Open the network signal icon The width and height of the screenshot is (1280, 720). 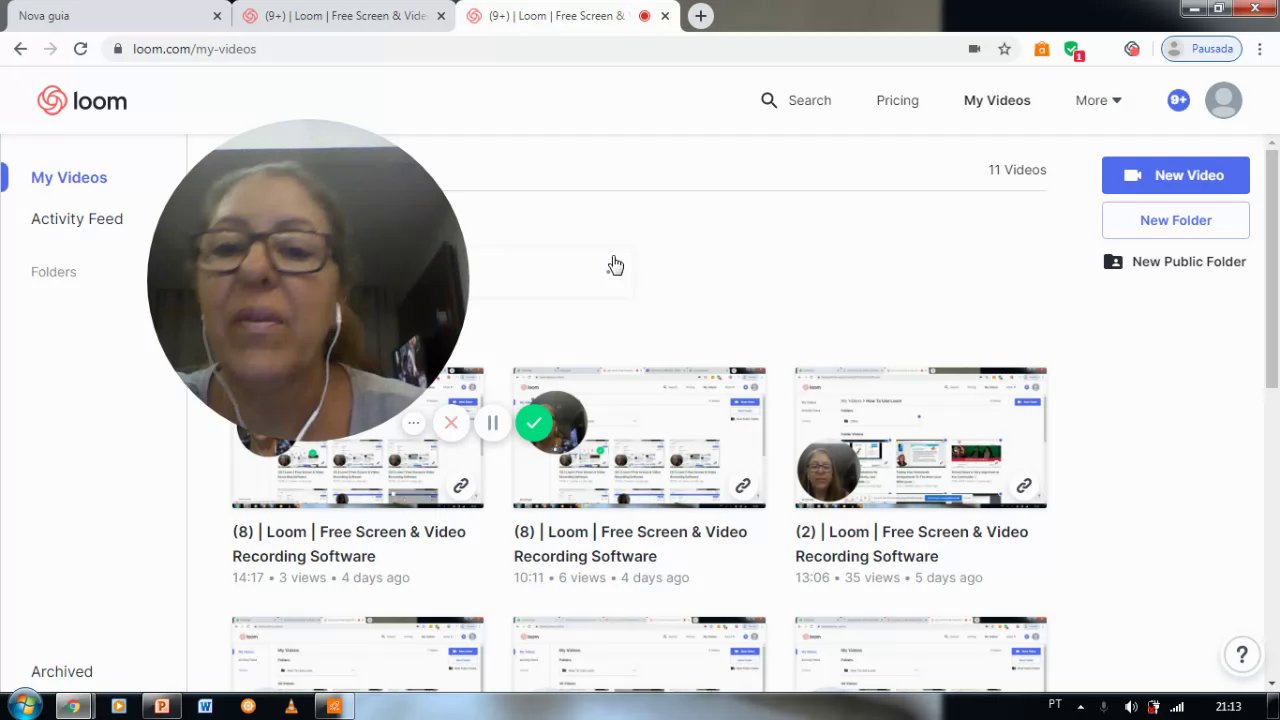pyautogui.click(x=1177, y=707)
